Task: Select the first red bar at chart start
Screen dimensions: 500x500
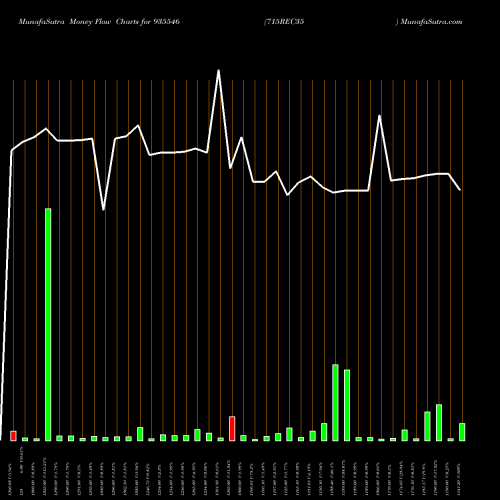Action: tap(13, 436)
